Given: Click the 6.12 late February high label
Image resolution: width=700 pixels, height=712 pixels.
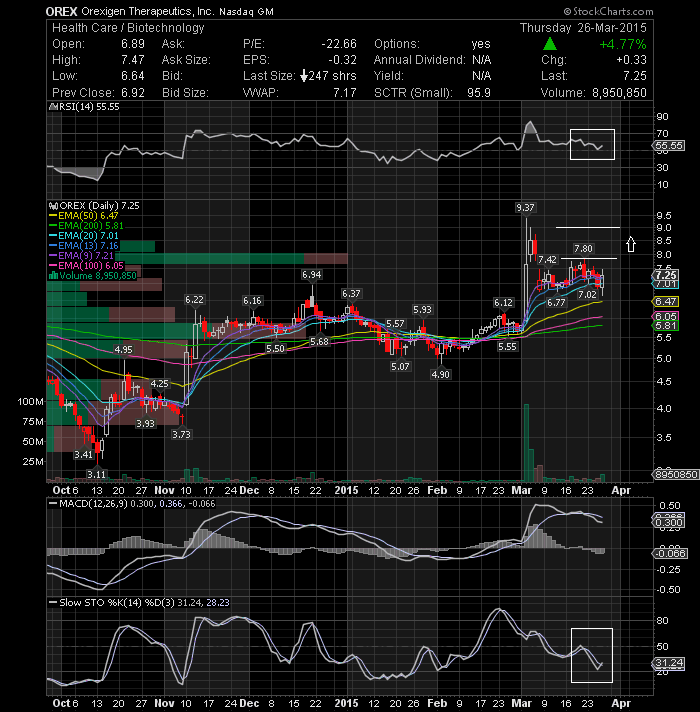Looking at the screenshot, I should pos(503,302).
